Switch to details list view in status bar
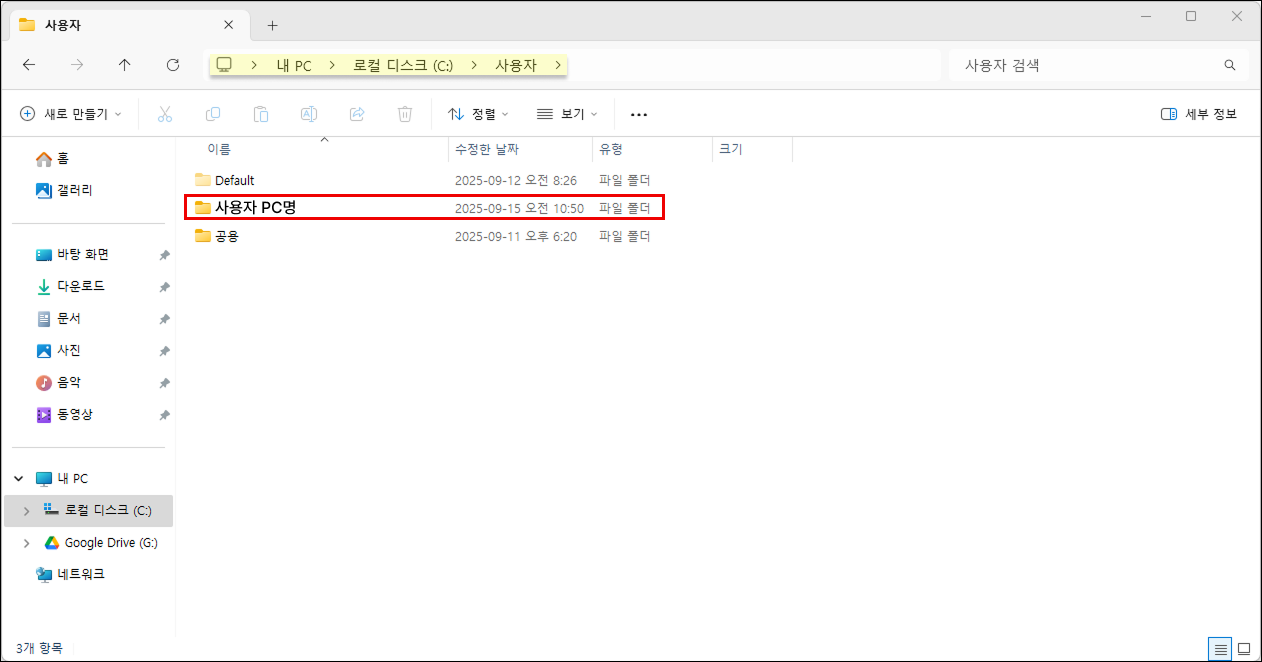Viewport: 1262px width, 662px height. click(1220, 649)
